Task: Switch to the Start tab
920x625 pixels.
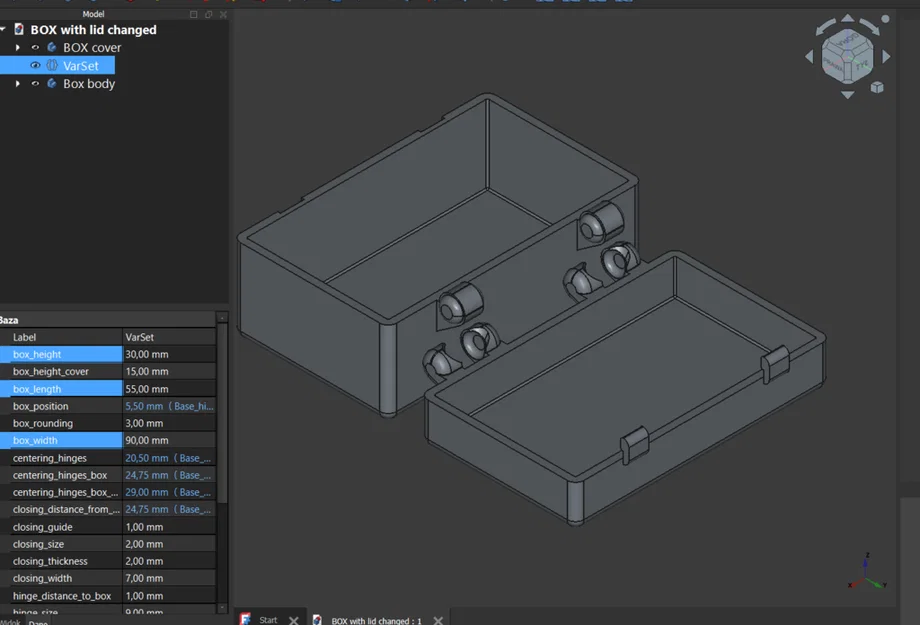Action: point(268,620)
